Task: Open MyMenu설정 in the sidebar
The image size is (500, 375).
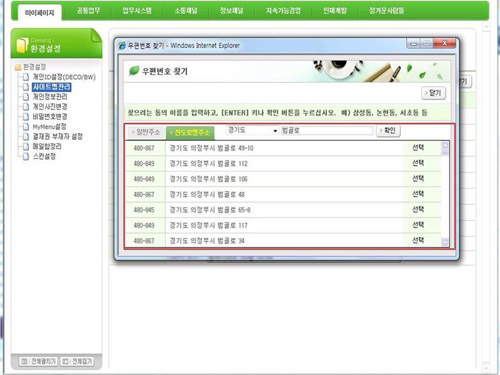Action: (49, 127)
